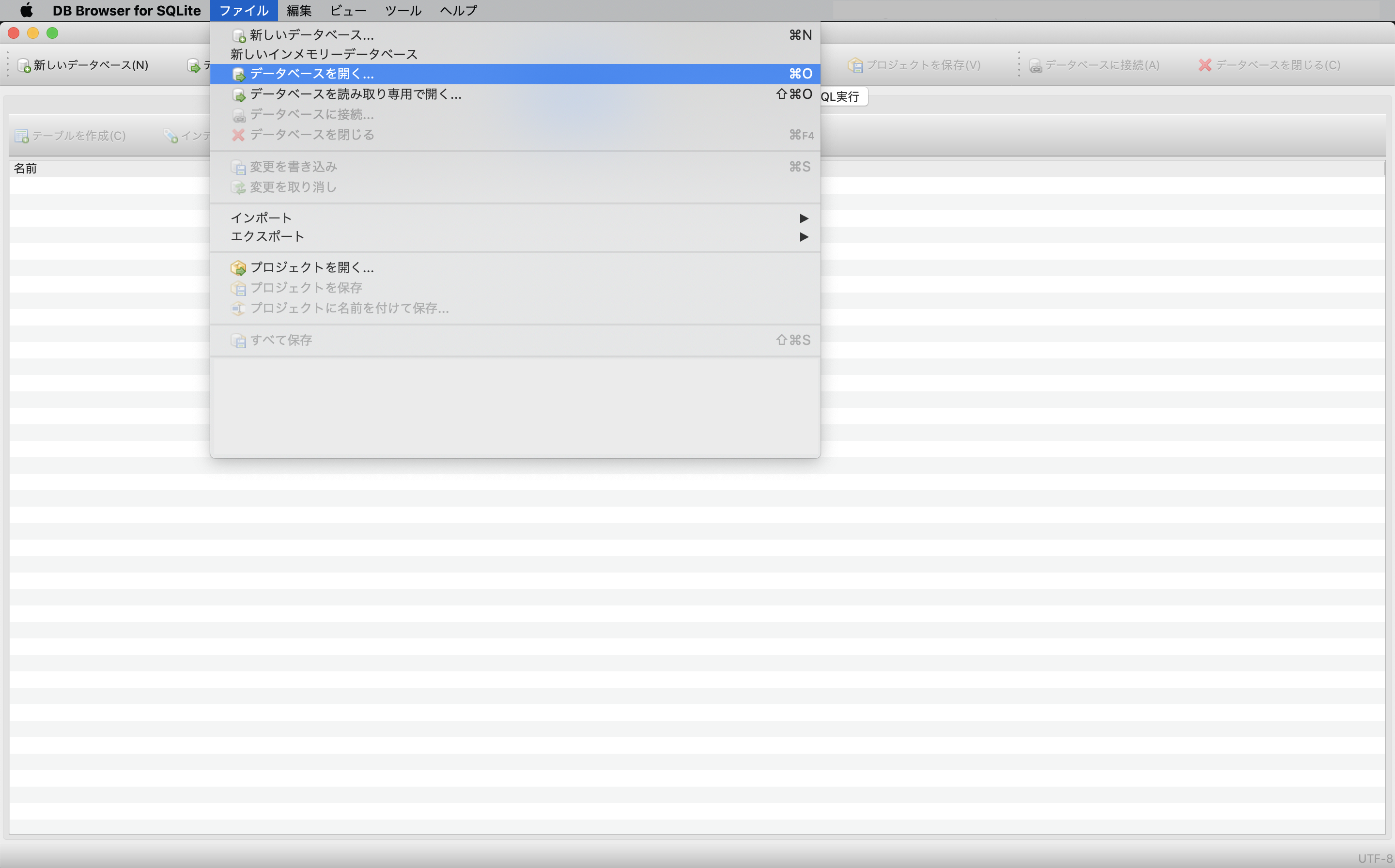Click the index creation icon beside テーブルを作成
This screenshot has height=868, width=1395.
(x=171, y=136)
